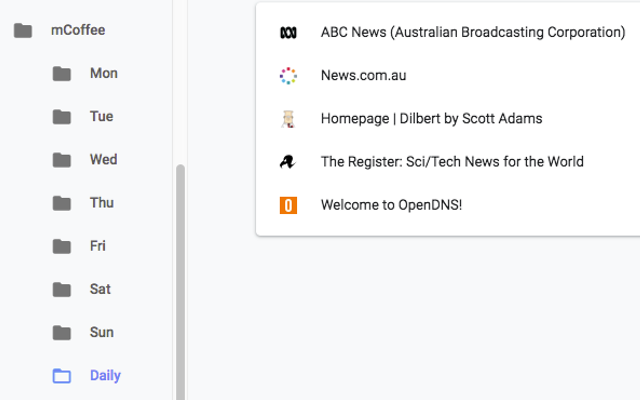The width and height of the screenshot is (640, 400).
Task: Open Homepage | Dilbert by Scott Adams
Action: [x=431, y=119]
